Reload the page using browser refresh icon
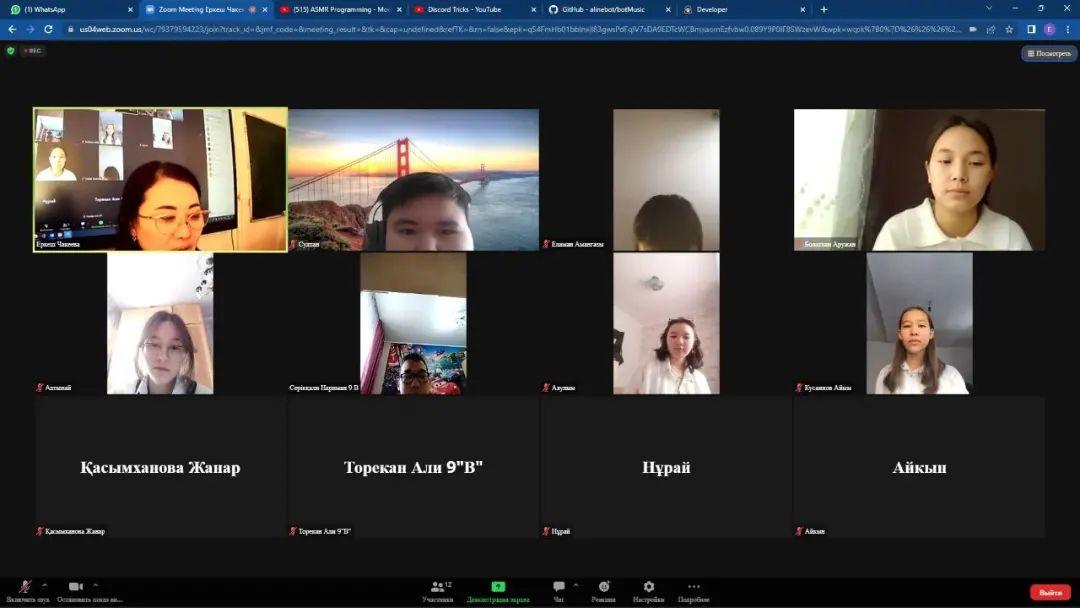 pyautogui.click(x=48, y=29)
